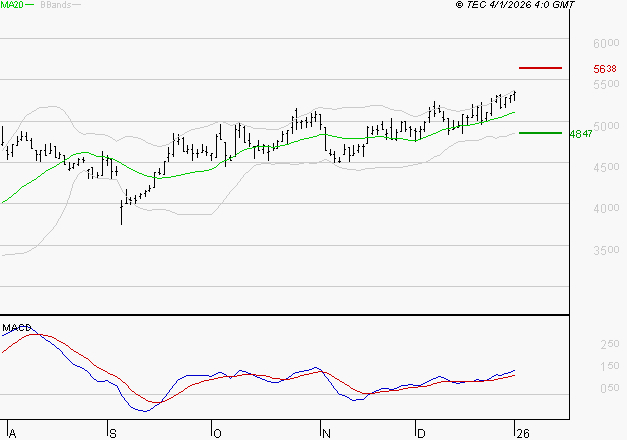The height and width of the screenshot is (440, 627).
Task: Click the 26 year marker on time axis
Action: pyautogui.click(x=523, y=434)
